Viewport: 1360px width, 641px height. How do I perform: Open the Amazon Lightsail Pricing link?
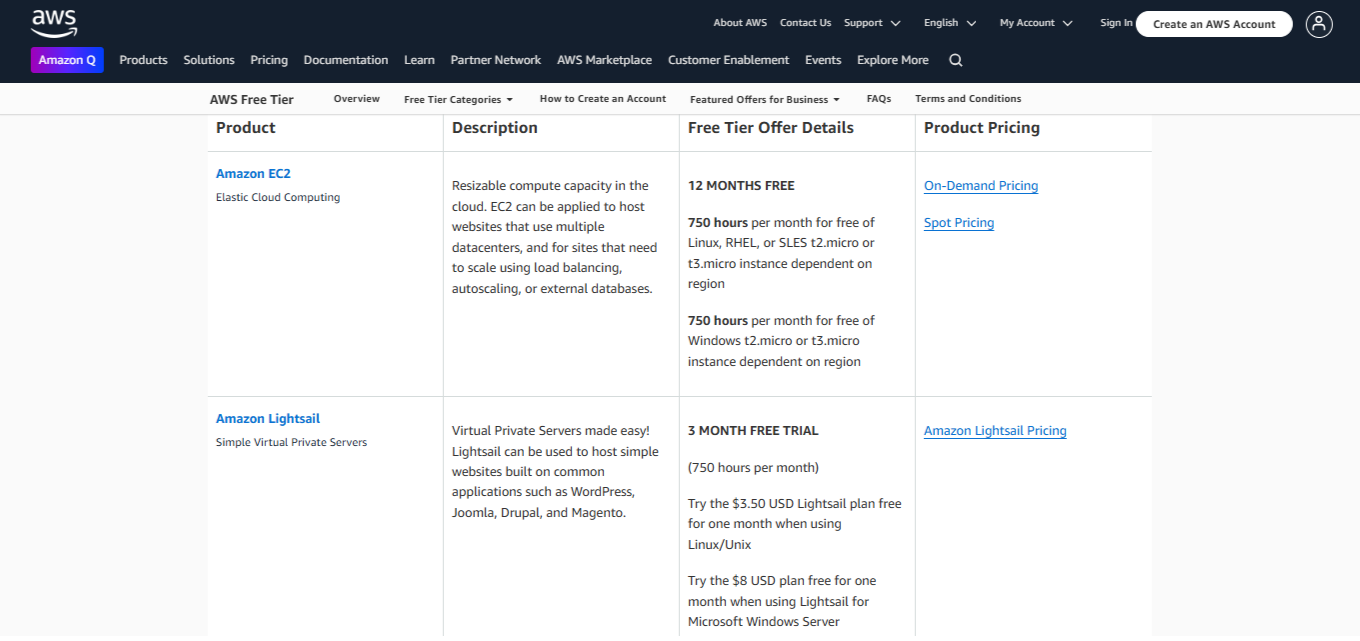click(995, 431)
